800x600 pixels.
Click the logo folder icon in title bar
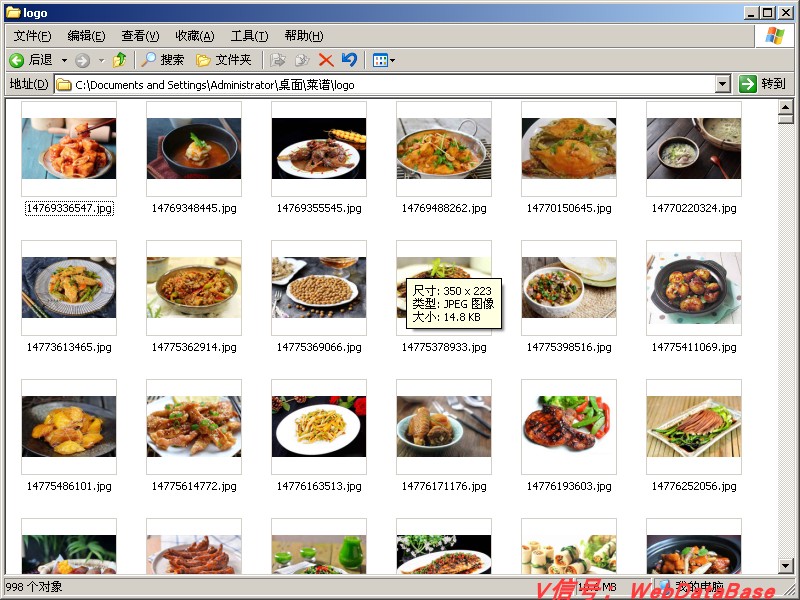pos(13,12)
